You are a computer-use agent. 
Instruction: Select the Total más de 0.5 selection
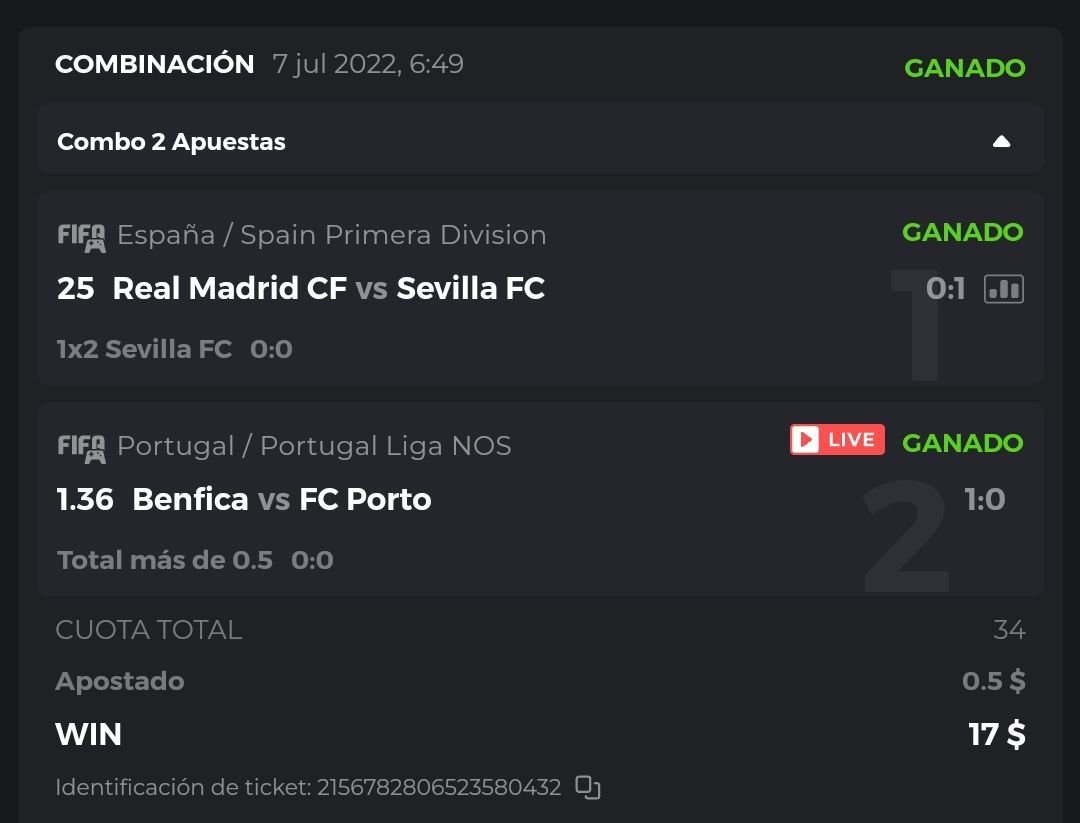[x=165, y=560]
